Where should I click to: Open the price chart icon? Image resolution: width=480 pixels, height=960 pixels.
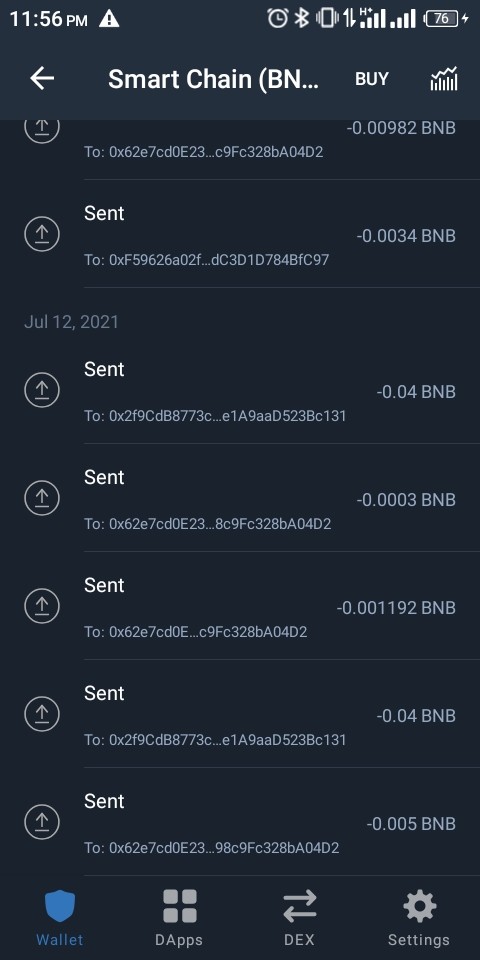[444, 79]
